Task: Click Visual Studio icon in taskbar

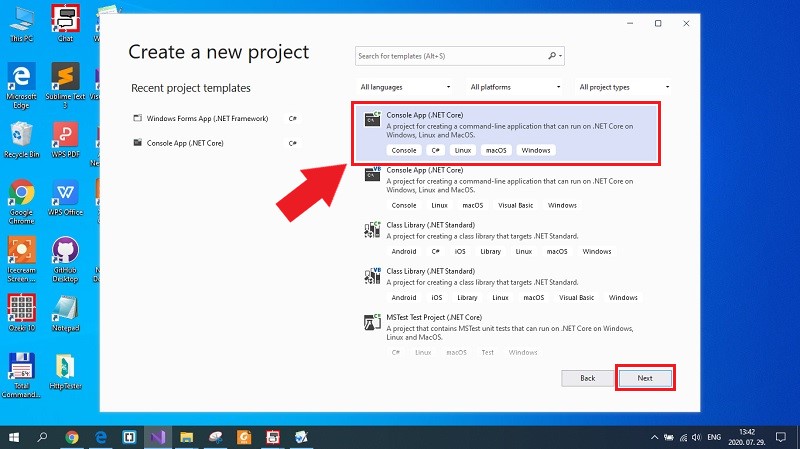Action: [x=158, y=437]
